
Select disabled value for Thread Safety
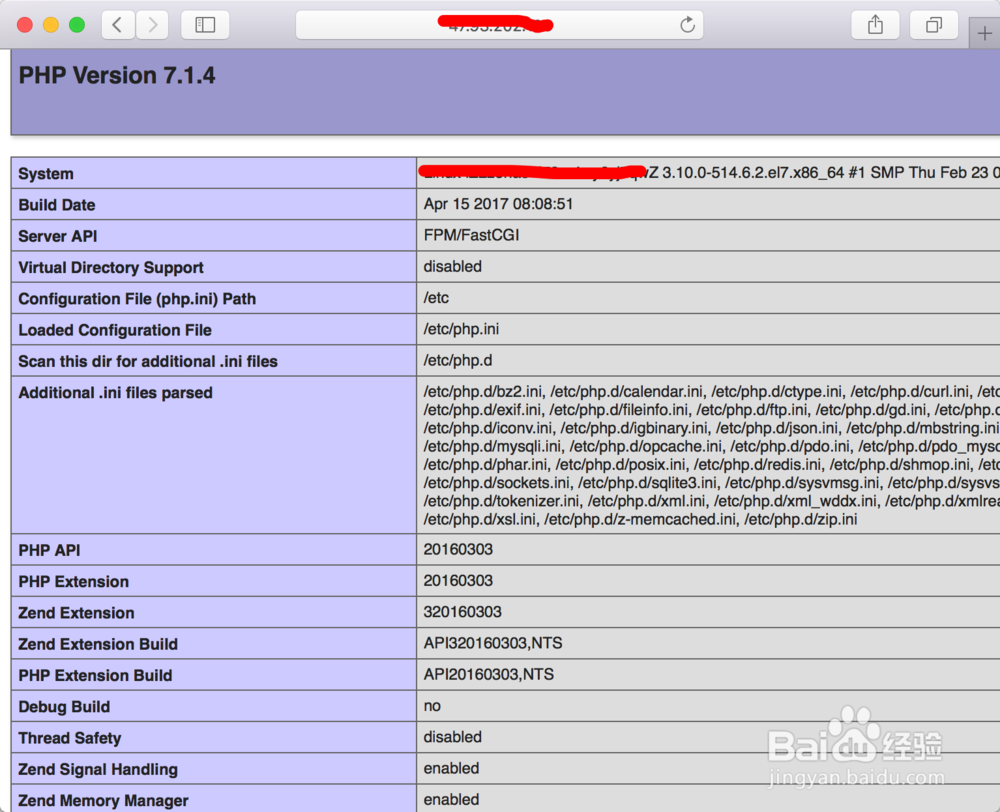pyautogui.click(x=452, y=737)
